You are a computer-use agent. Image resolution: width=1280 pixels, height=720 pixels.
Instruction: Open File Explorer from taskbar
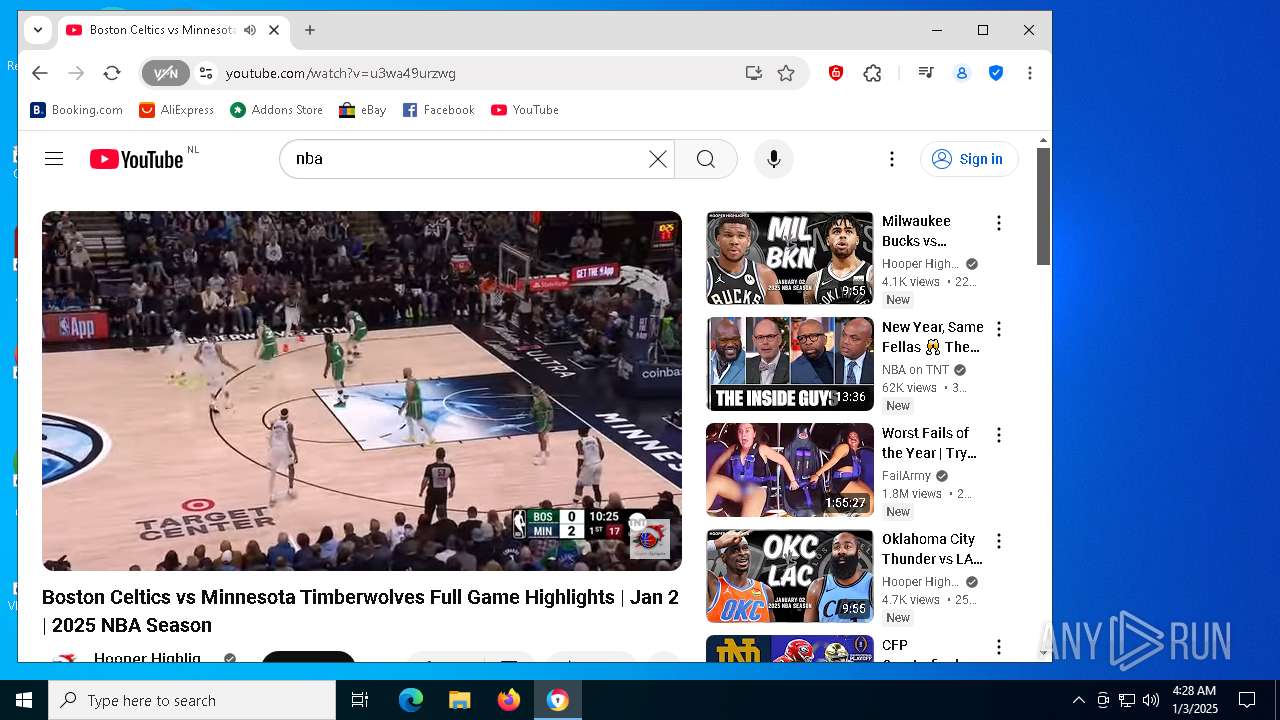pos(459,700)
